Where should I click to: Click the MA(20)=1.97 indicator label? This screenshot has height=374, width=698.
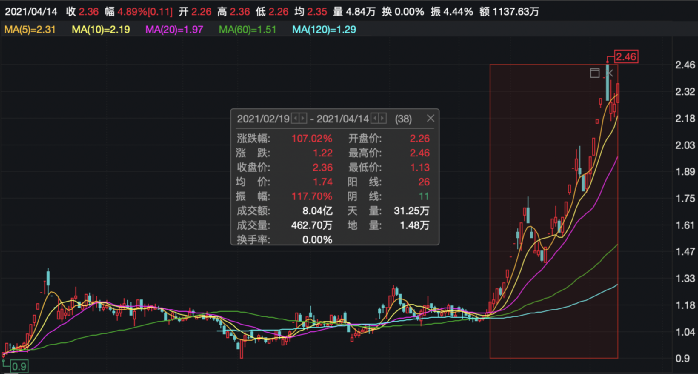pos(174,30)
